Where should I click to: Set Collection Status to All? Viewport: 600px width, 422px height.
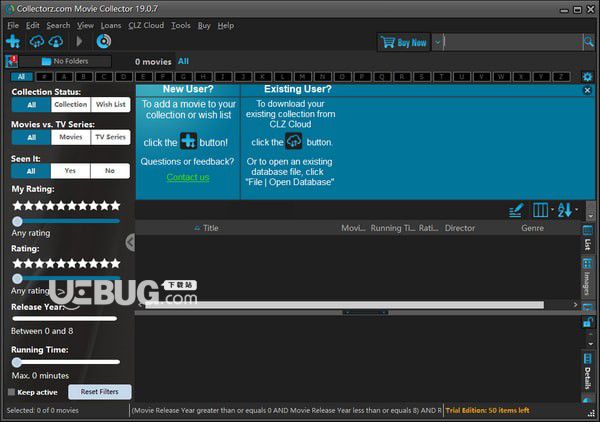[x=31, y=104]
